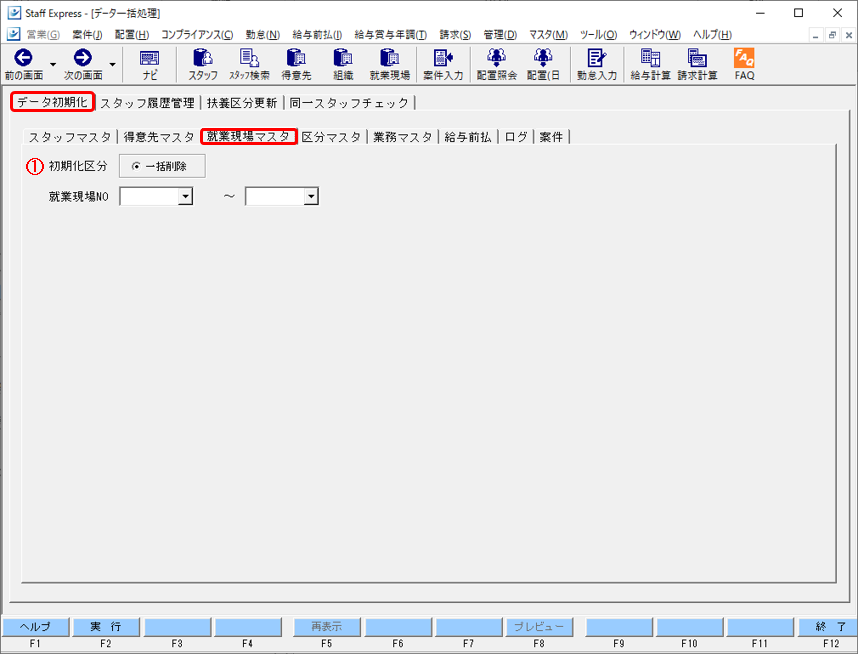858x654 pixels.
Task: Select the 就業現場マスタ sub-tab
Action: (248, 136)
